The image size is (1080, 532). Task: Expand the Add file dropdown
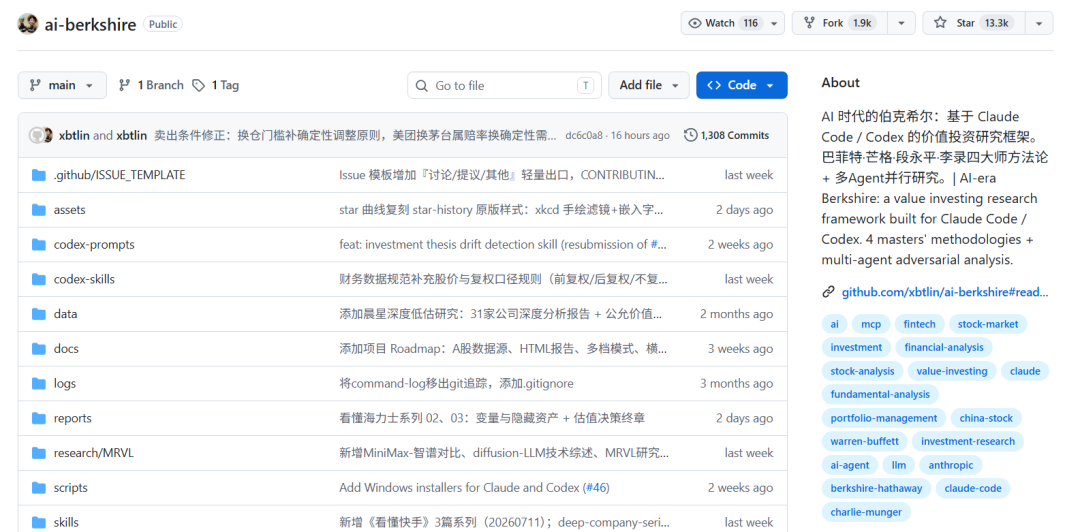(x=648, y=85)
